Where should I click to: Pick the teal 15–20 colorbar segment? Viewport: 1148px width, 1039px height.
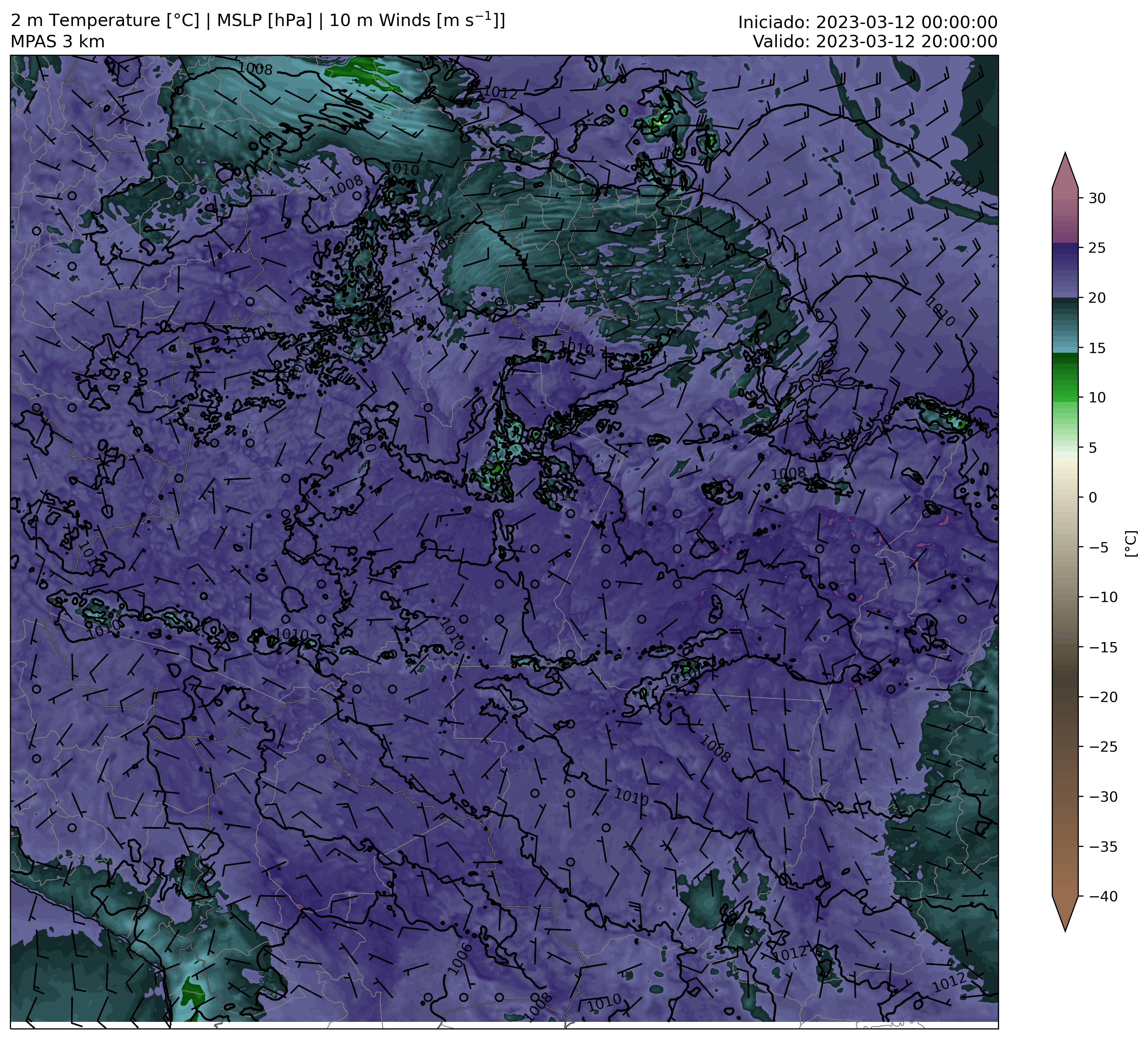click(x=1065, y=323)
